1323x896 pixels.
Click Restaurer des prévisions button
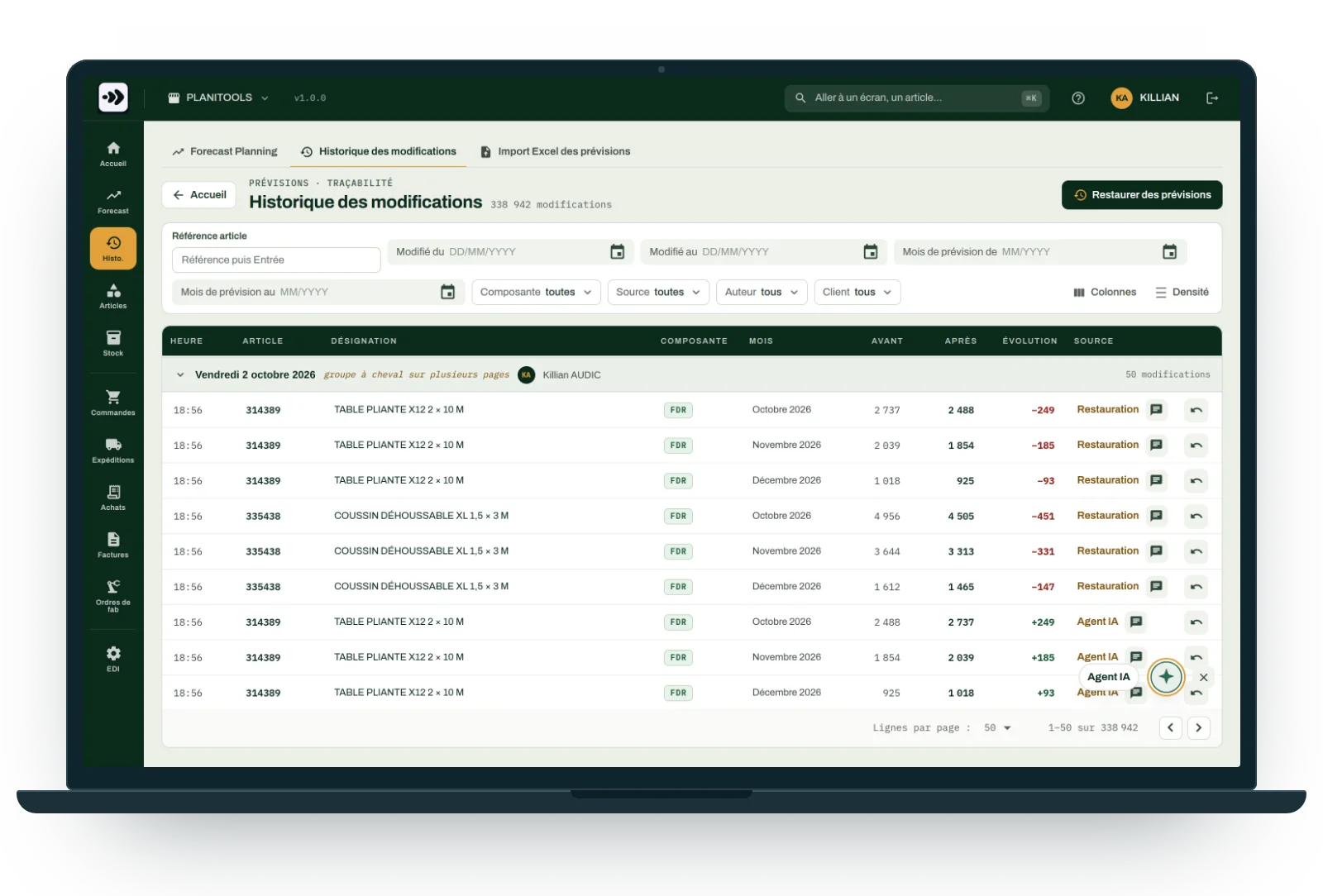[1142, 195]
